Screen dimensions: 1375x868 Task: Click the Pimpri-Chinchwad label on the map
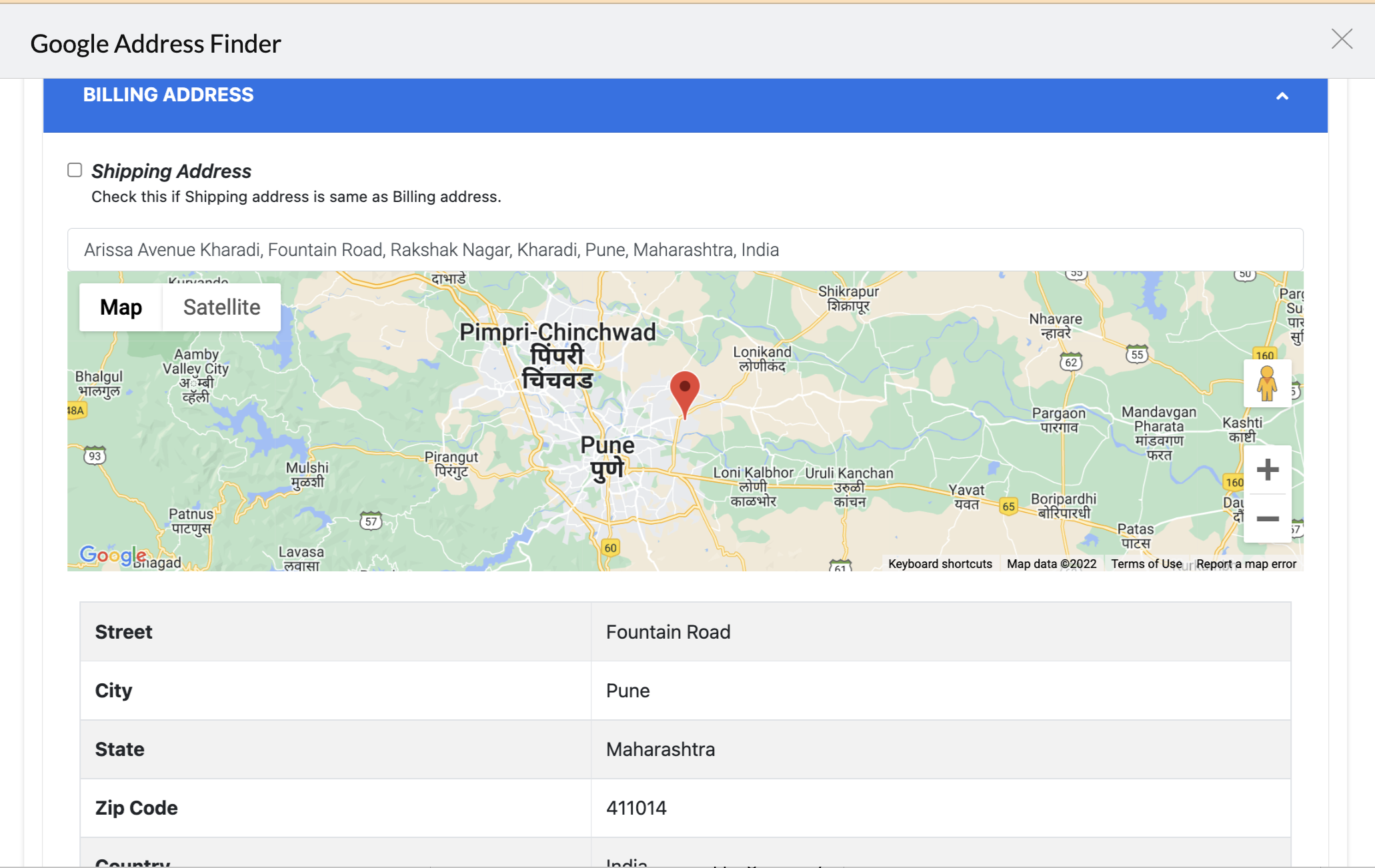[x=557, y=333]
